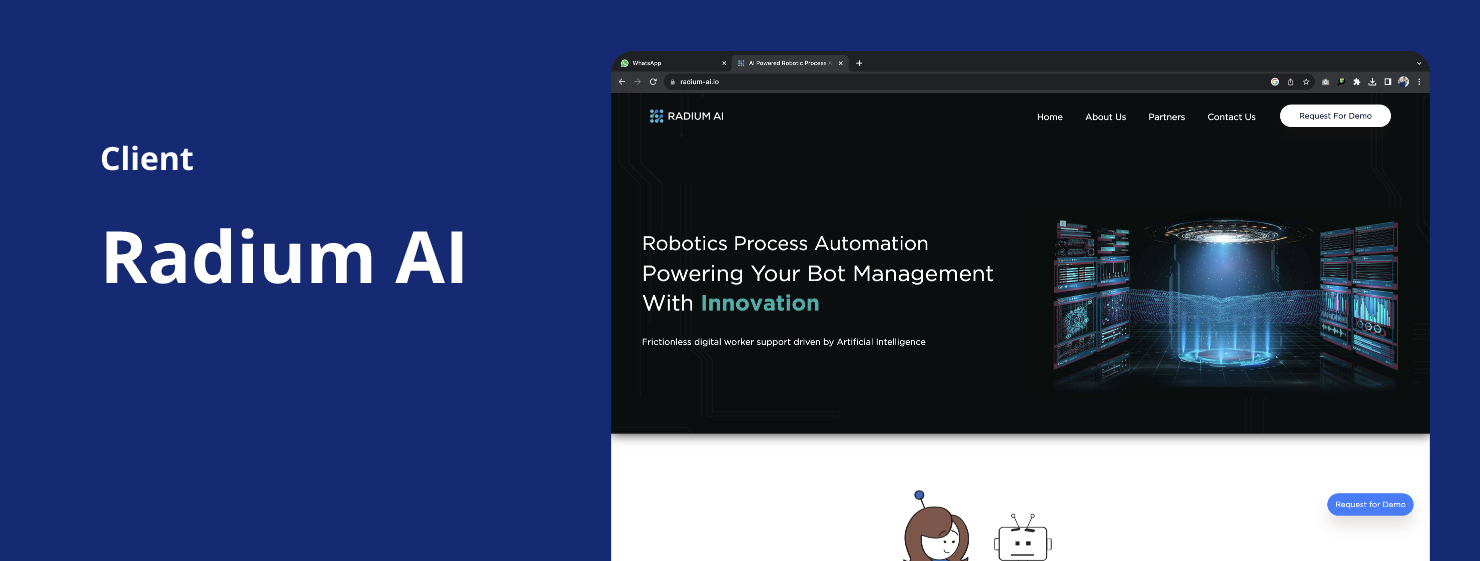The image size is (1480, 561).
Task: Open the three-dot Chrome menu
Action: pyautogui.click(x=1419, y=82)
